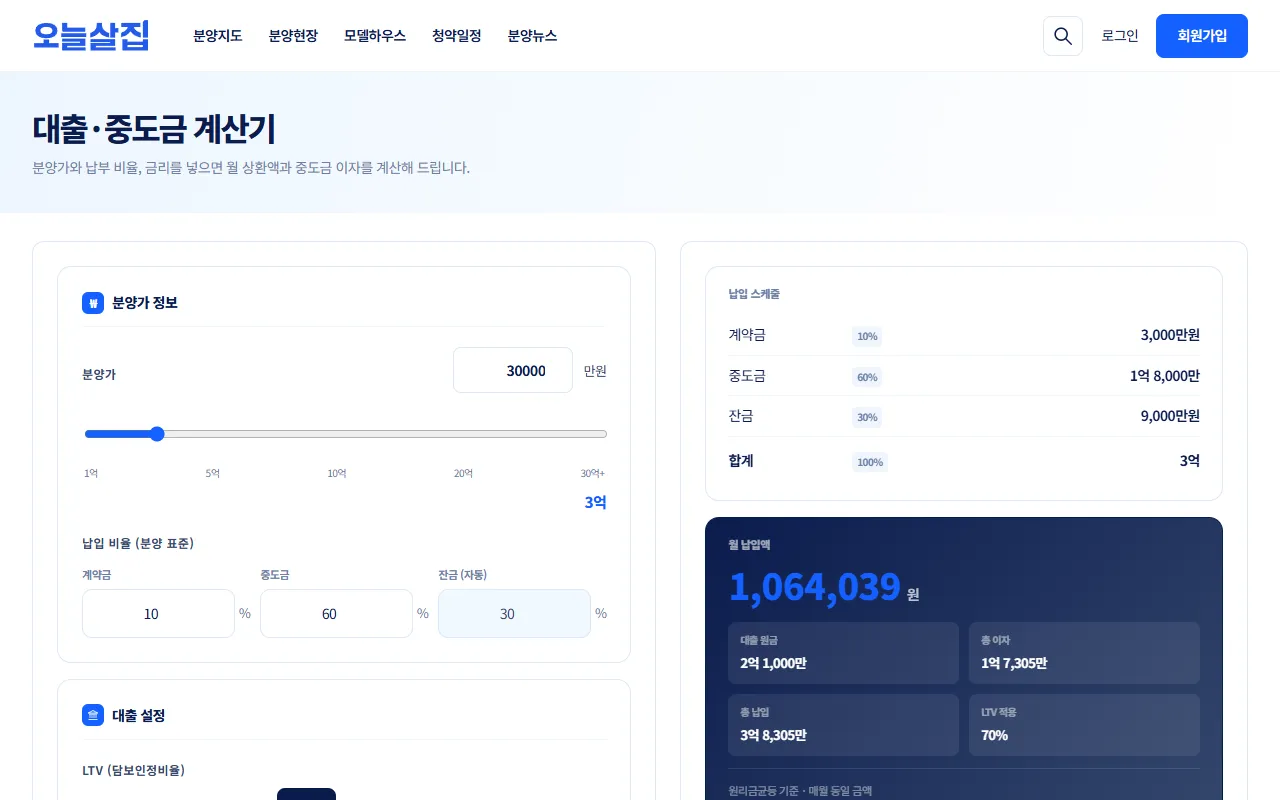1280x800 pixels.
Task: Click the 잔금 (자동) field
Action: click(x=514, y=614)
